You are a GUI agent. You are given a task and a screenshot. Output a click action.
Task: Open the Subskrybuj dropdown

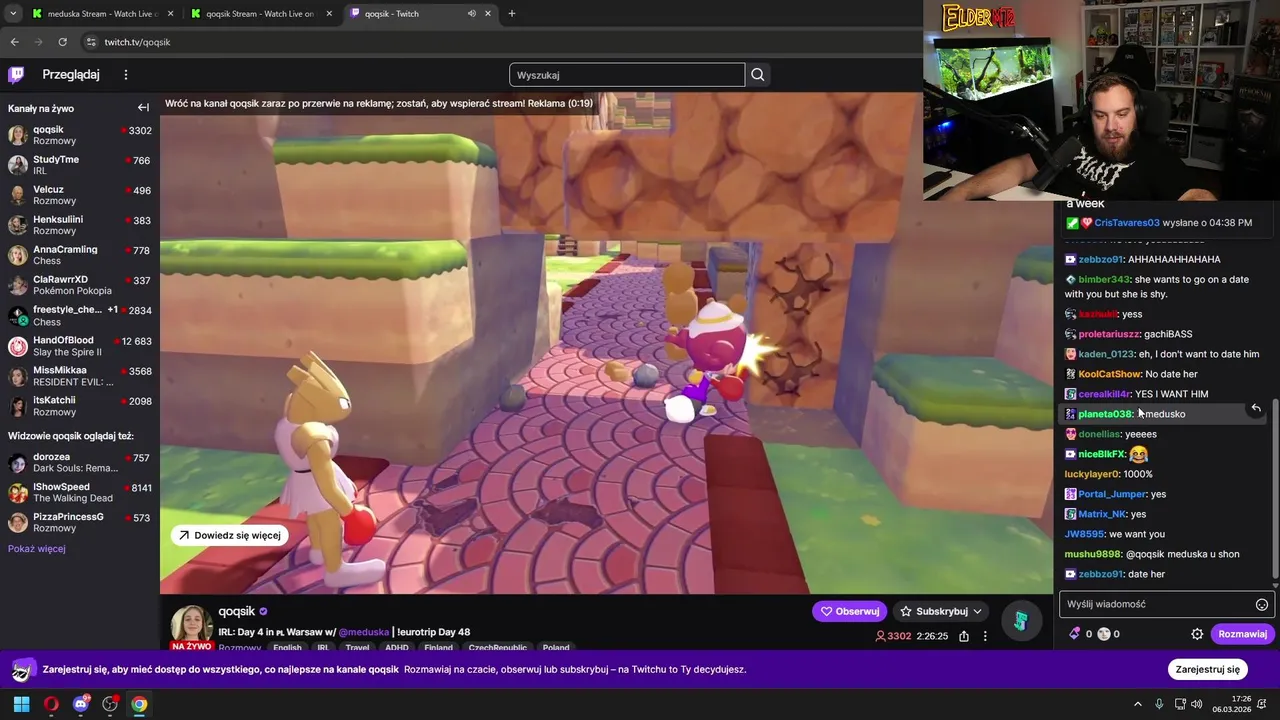941,611
